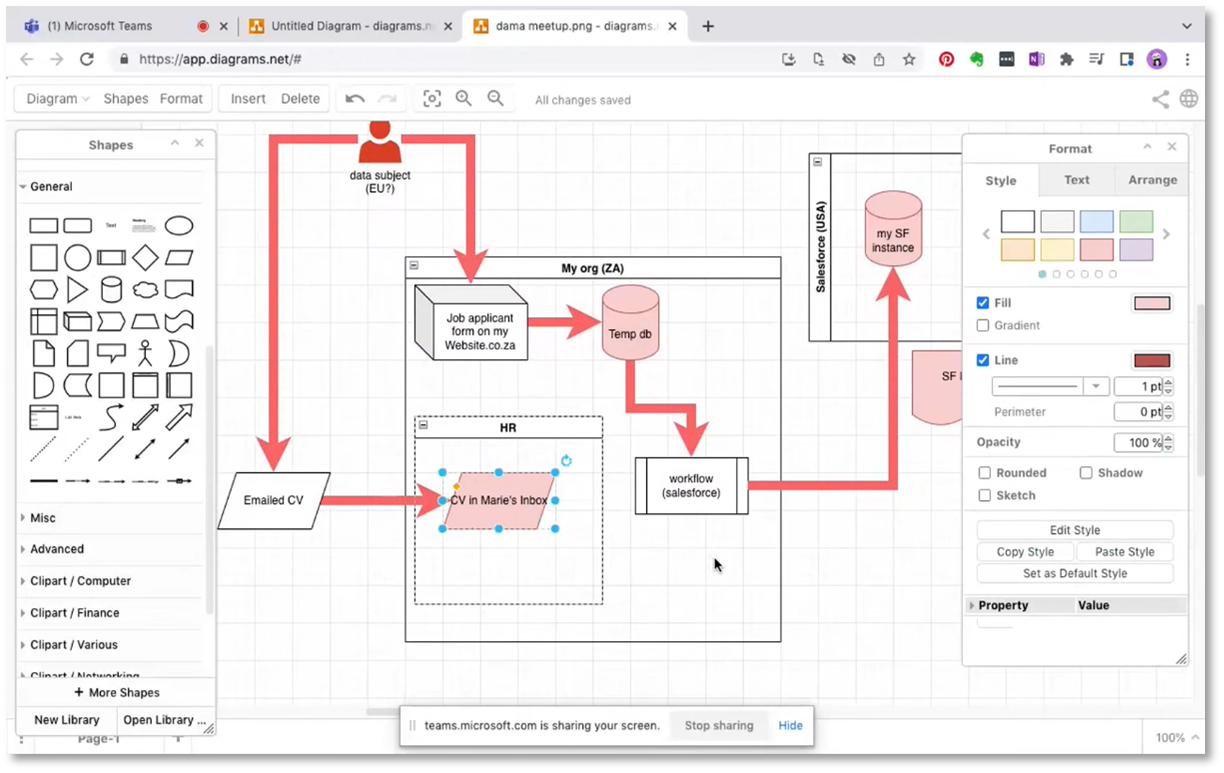The width and height of the screenshot is (1224, 773).
Task: Open the Line color swatch
Action: tap(1152, 360)
